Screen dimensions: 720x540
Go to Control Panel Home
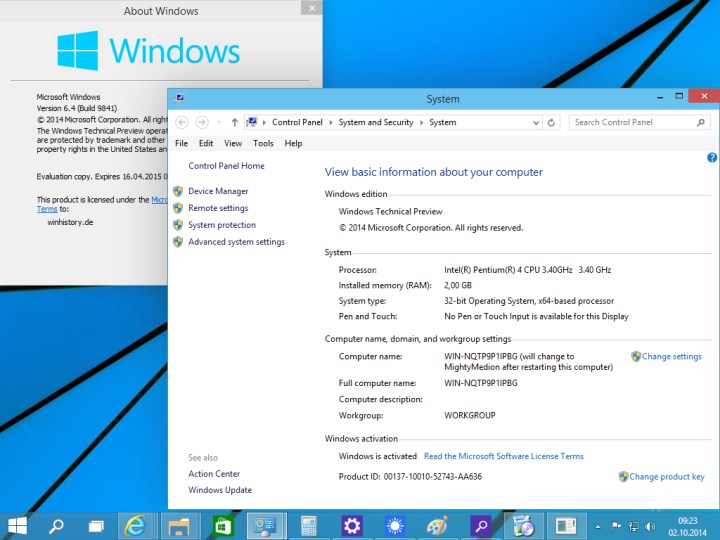[226, 166]
